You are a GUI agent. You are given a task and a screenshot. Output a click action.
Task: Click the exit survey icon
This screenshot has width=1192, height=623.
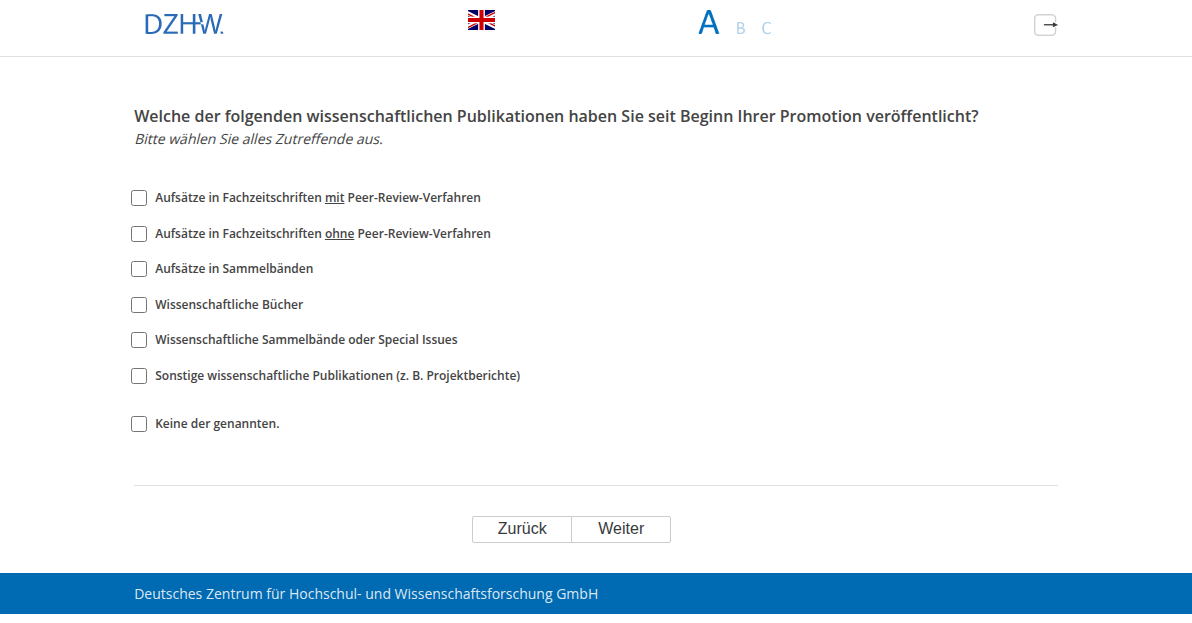(1045, 25)
